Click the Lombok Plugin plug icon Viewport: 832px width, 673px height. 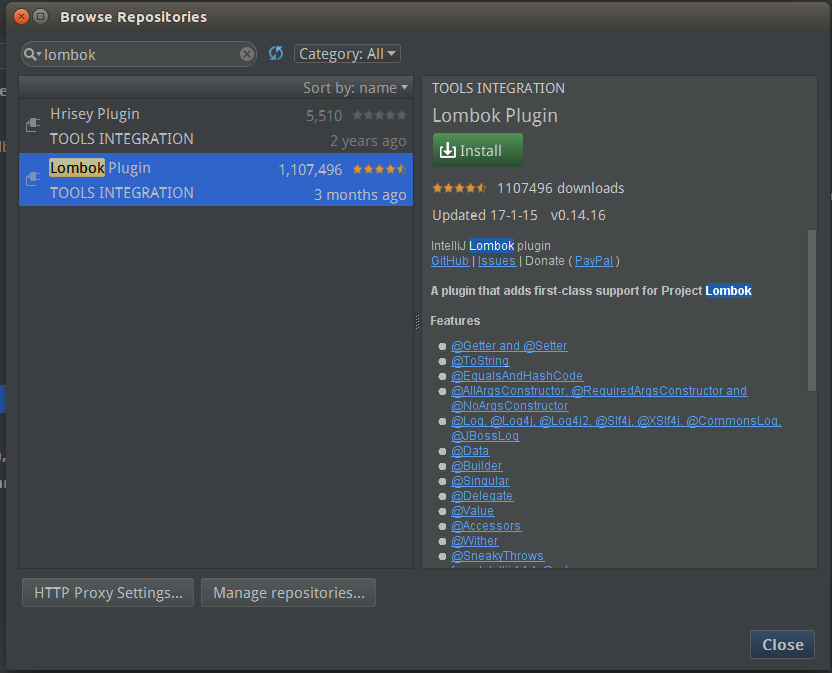32,179
